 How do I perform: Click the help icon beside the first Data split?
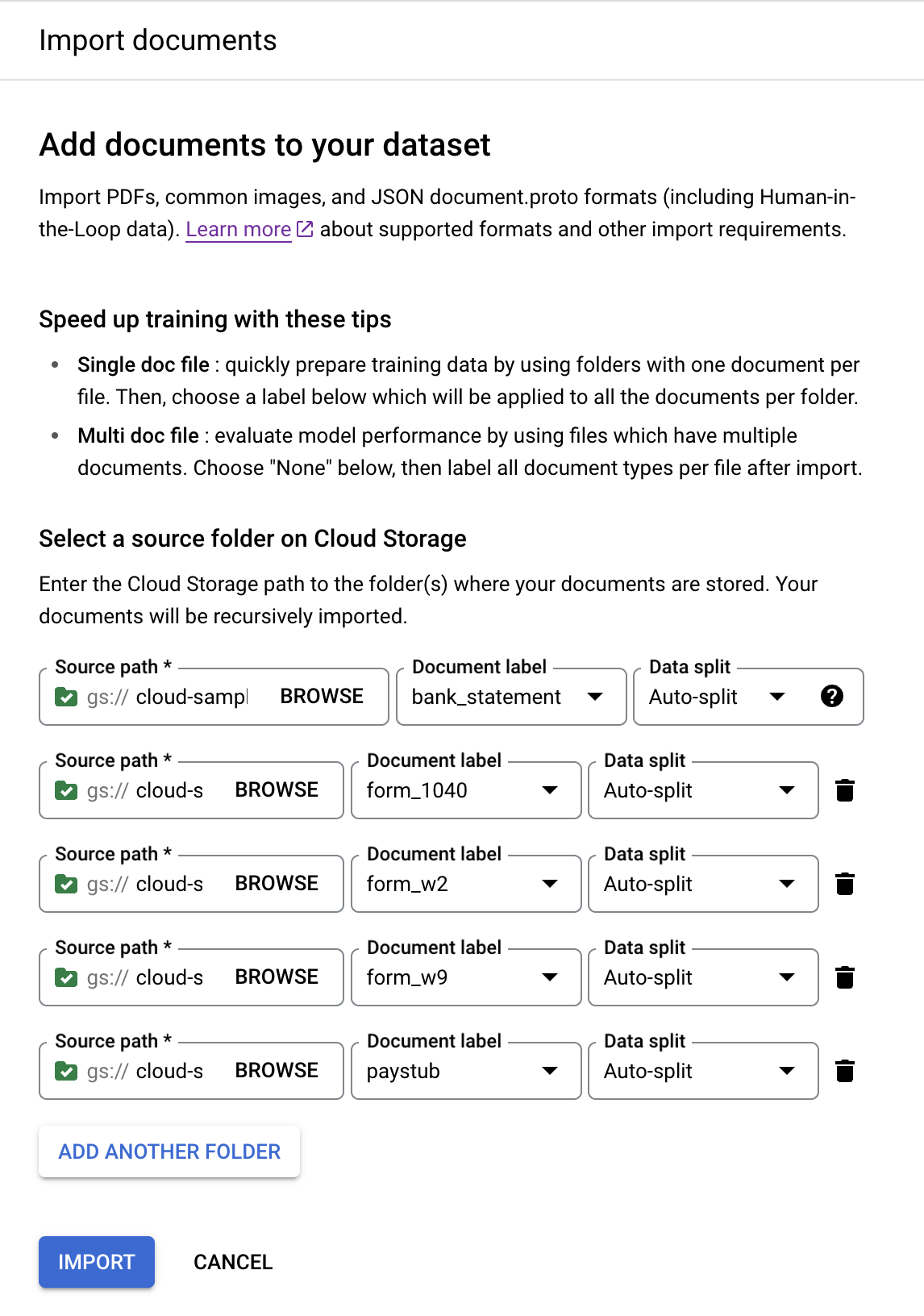pyautogui.click(x=832, y=696)
